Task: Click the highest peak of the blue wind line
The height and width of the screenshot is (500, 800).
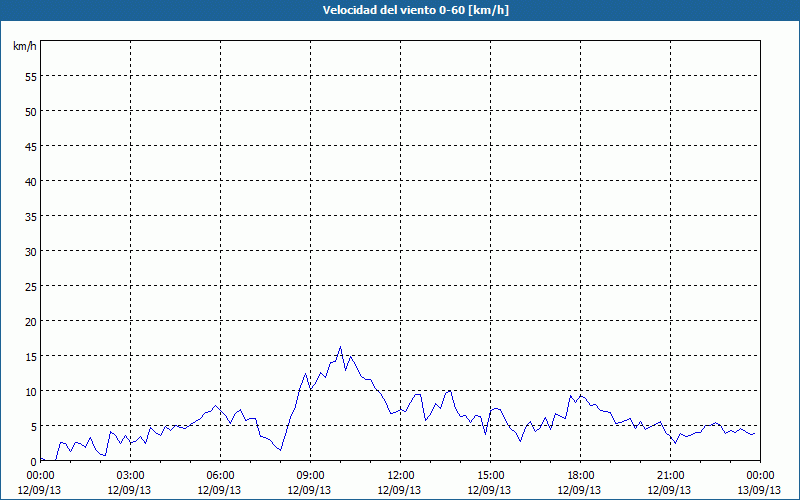Action: pyautogui.click(x=341, y=347)
